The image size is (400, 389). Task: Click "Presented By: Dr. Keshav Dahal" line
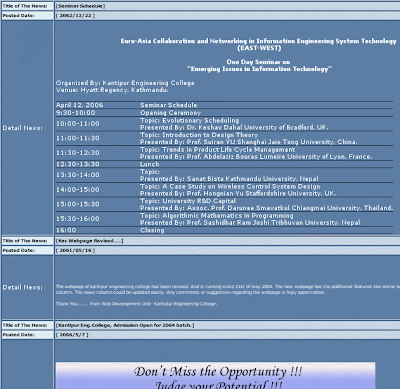pos(234,127)
